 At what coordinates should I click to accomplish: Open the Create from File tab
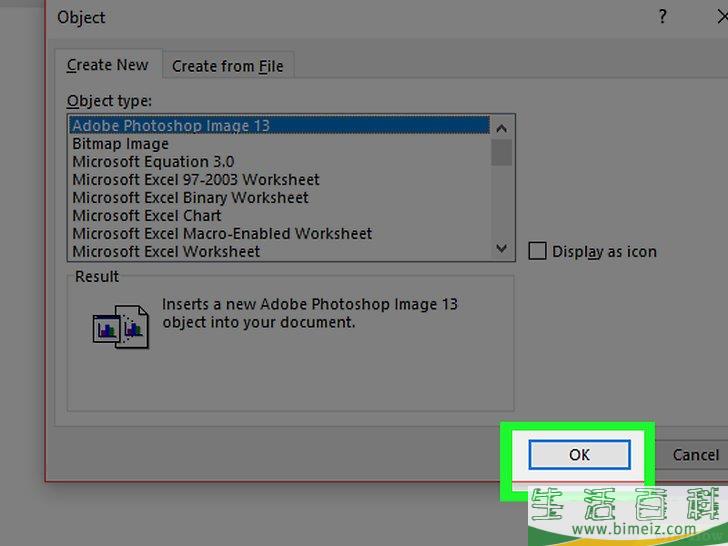tap(227, 66)
